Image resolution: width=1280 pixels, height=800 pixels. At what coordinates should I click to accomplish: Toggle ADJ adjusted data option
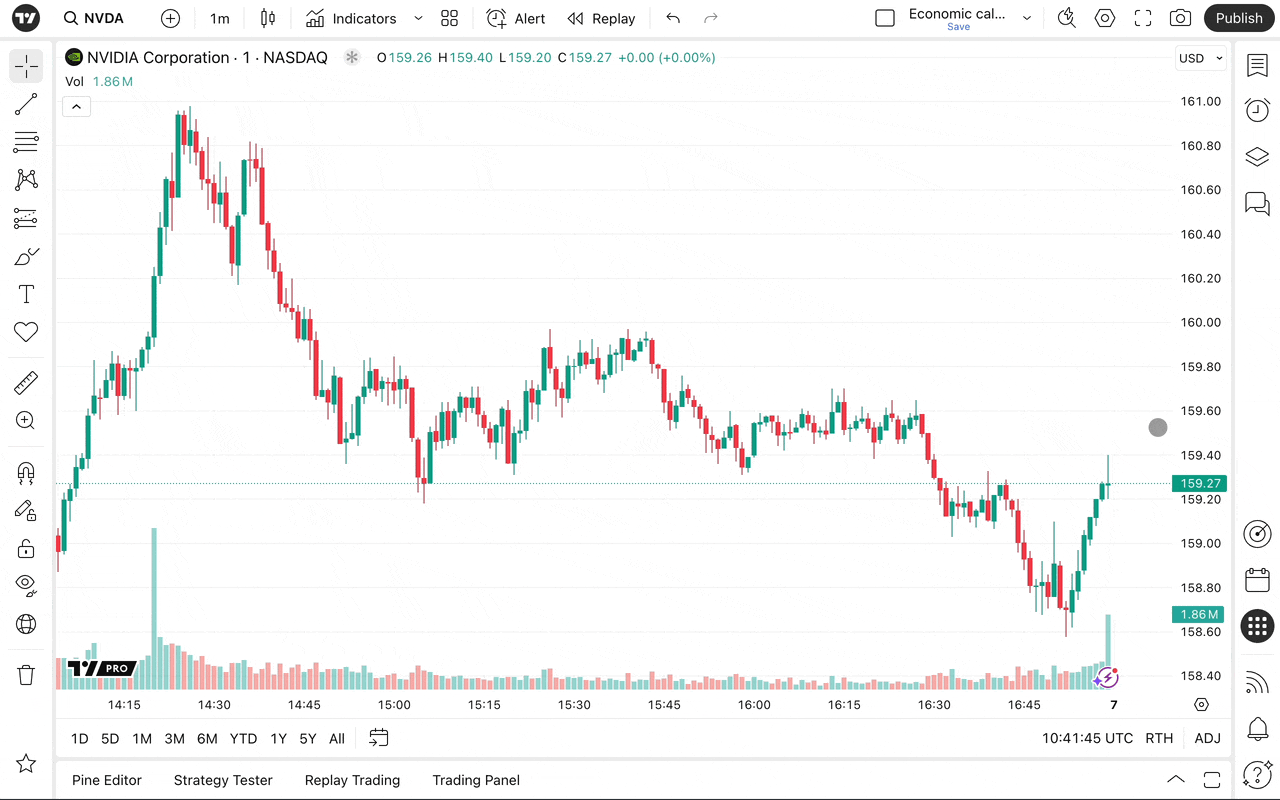1207,738
